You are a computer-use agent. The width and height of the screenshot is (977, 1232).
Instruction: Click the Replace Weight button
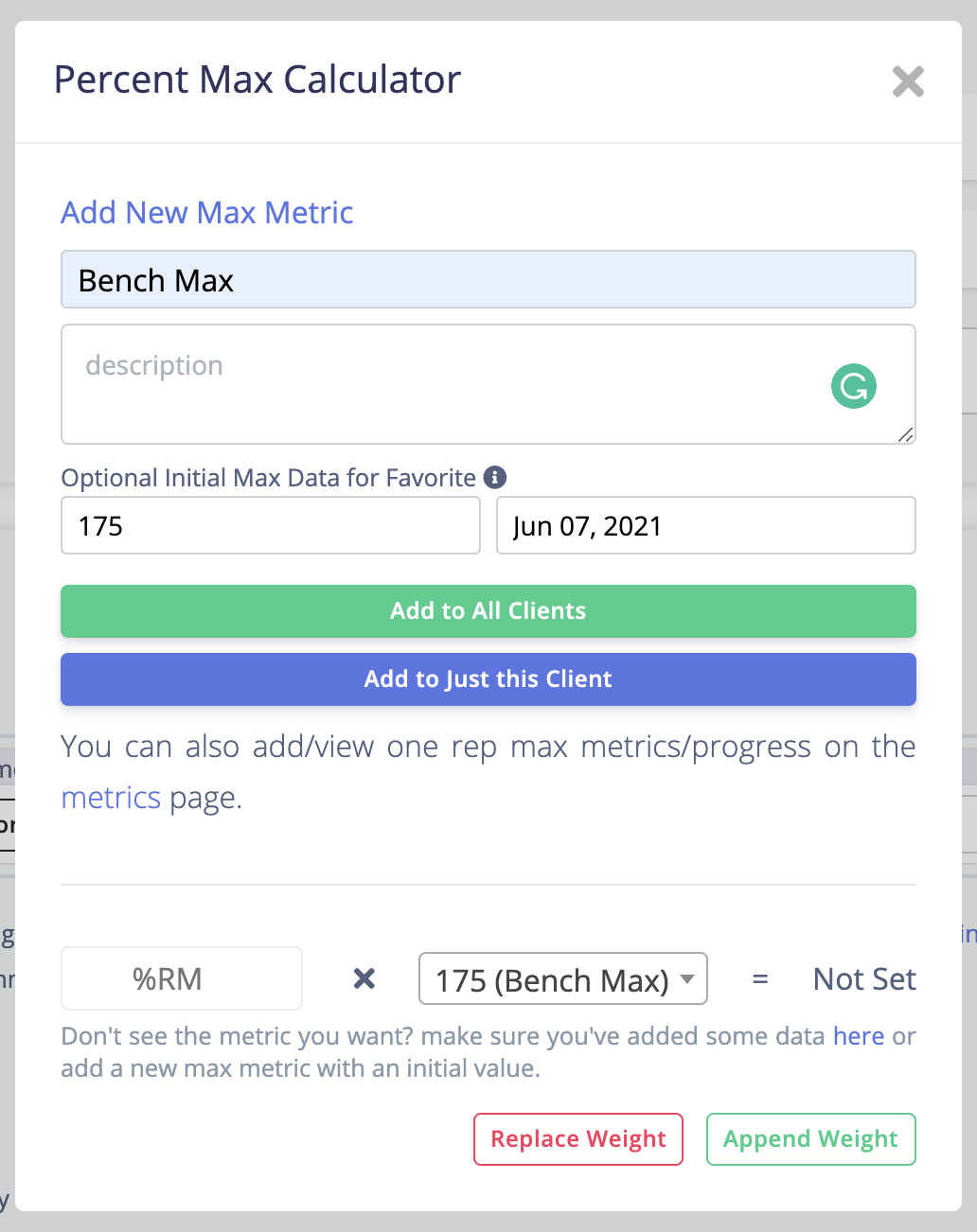pyautogui.click(x=577, y=1139)
